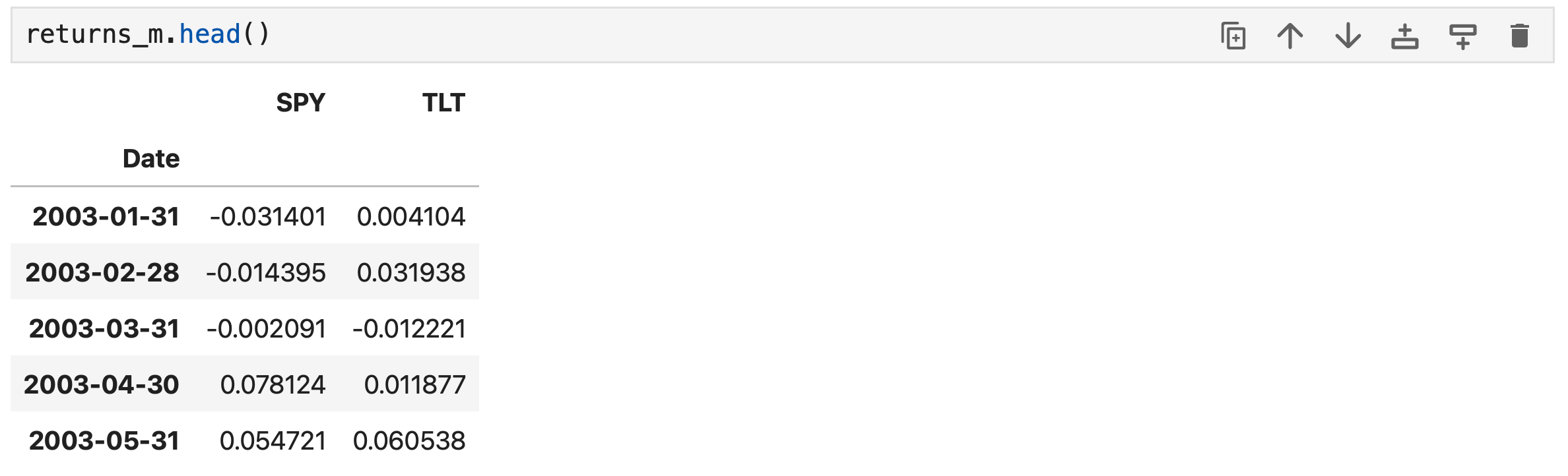Move cell down with arrow icon

1348,36
